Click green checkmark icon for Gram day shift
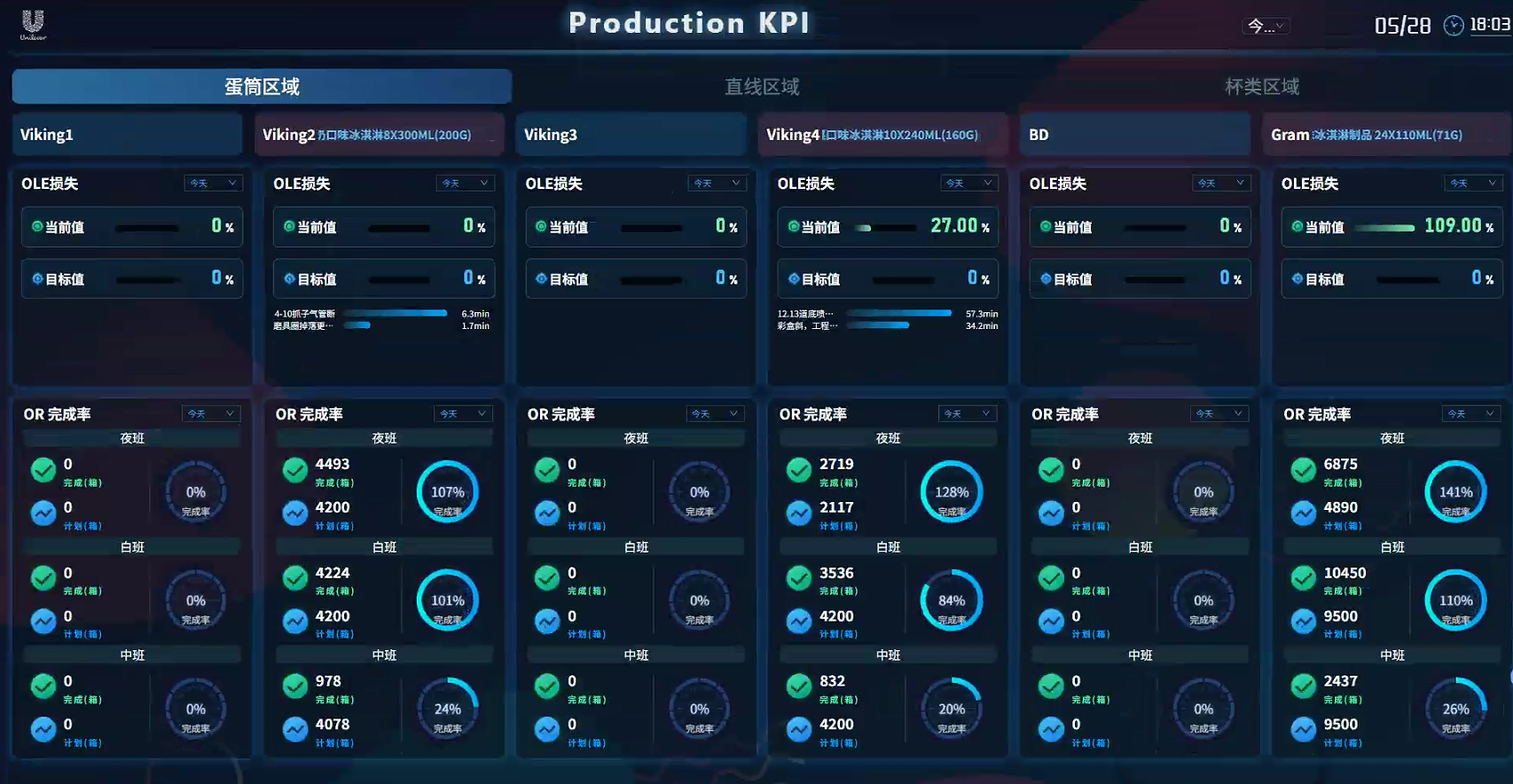This screenshot has height=784, width=1513. (x=1303, y=578)
